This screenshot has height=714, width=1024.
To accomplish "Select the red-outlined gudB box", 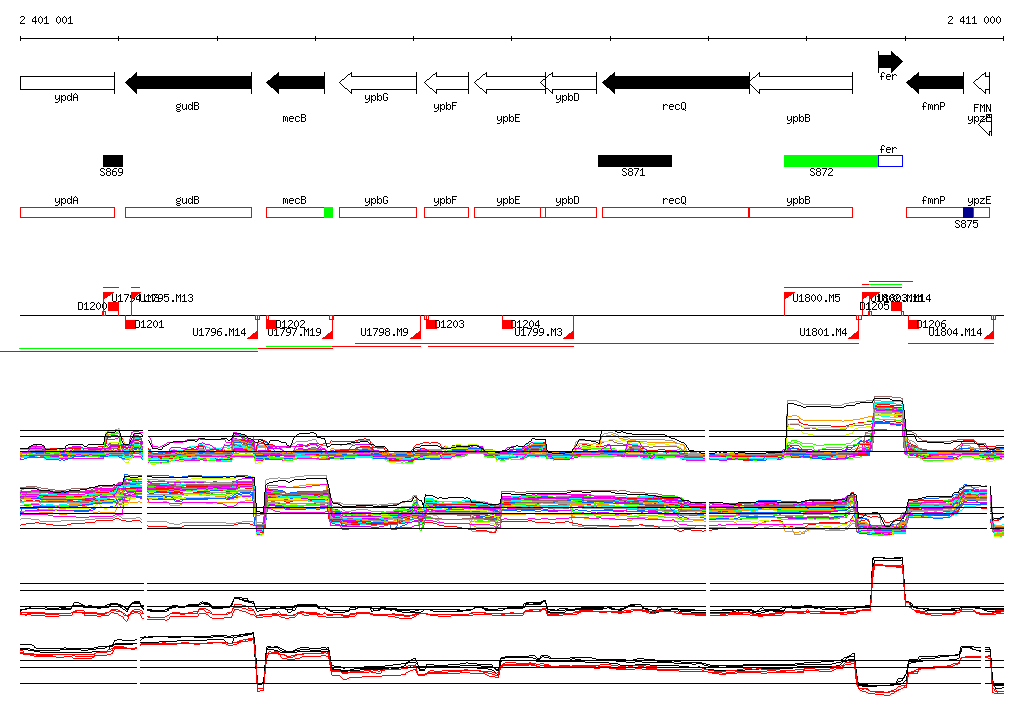I will pos(188,212).
